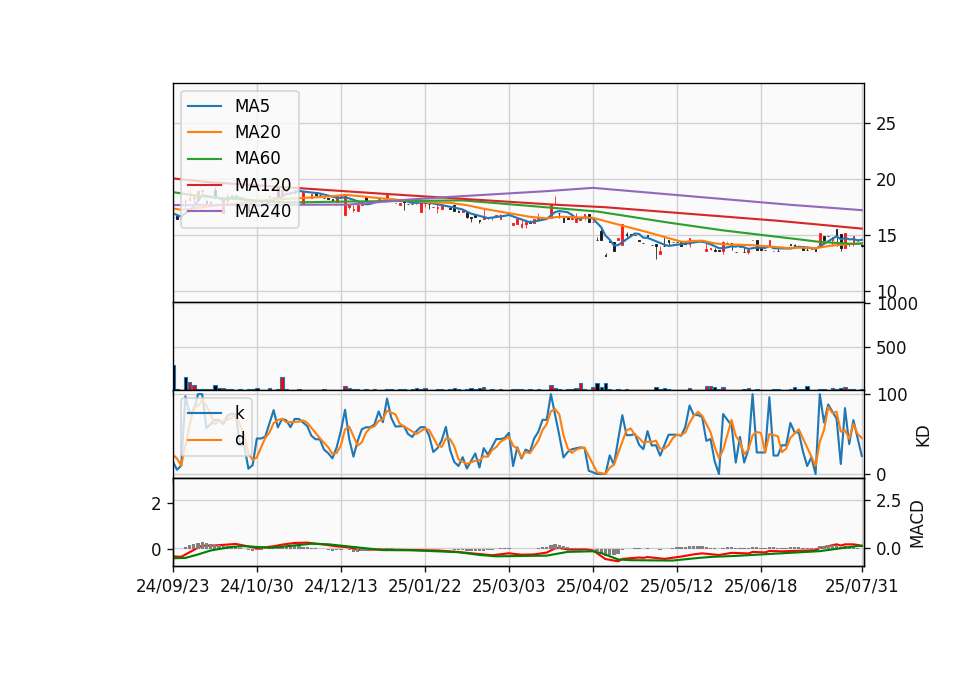960x690 pixels.
Task: Click the MACD left axis value 2
Action: (x=156, y=504)
